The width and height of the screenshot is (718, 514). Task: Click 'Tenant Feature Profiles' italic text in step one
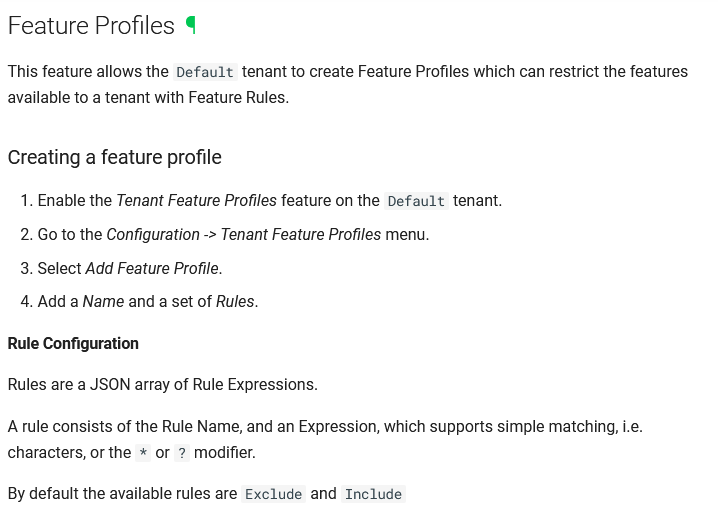(196, 200)
